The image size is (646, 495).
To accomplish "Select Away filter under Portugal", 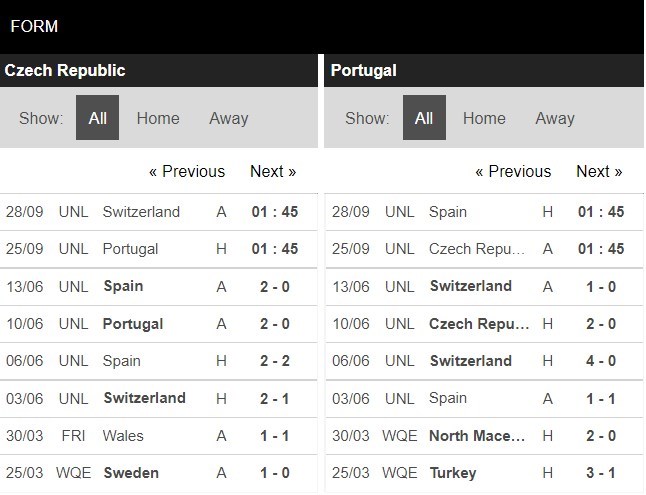I will tap(554, 118).
